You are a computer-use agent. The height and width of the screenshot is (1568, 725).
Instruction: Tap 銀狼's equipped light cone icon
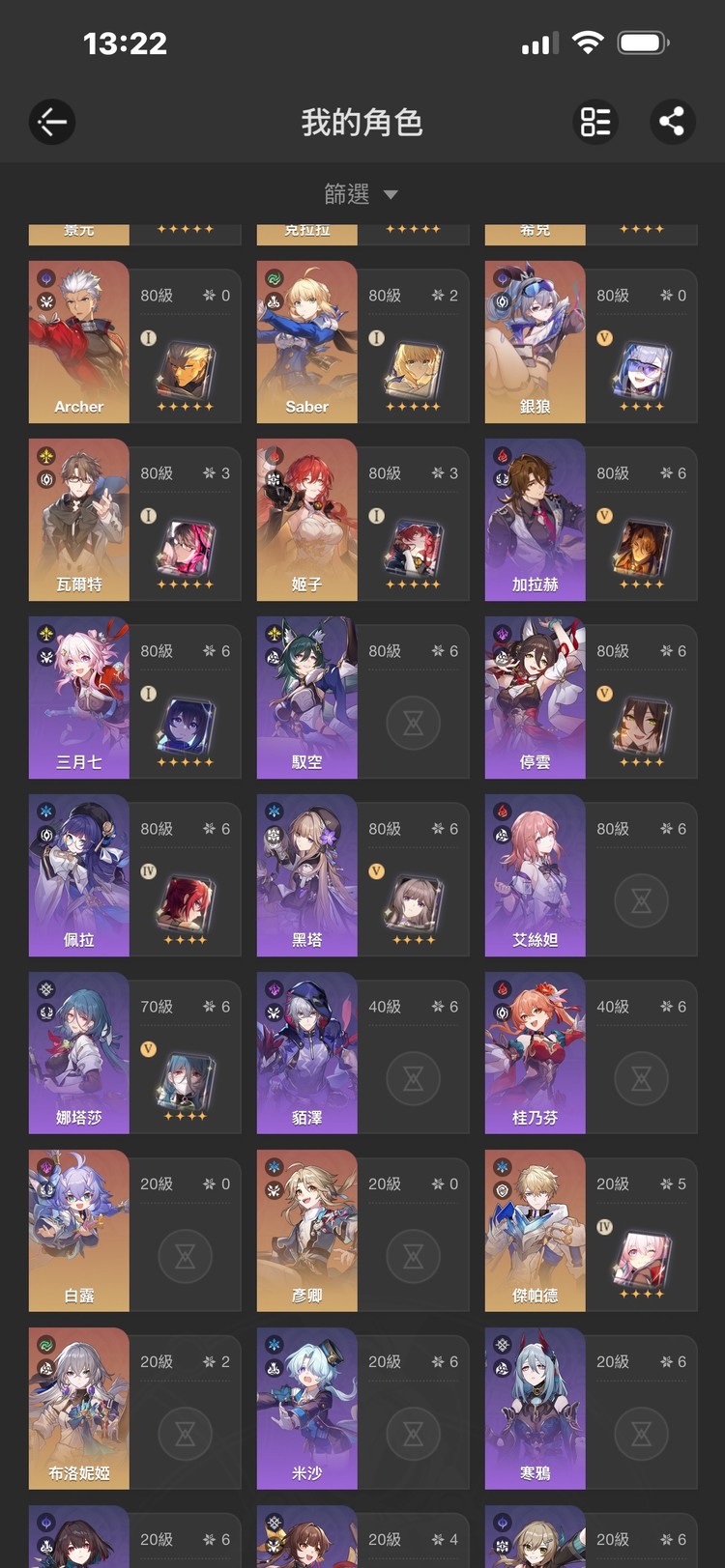[641, 370]
